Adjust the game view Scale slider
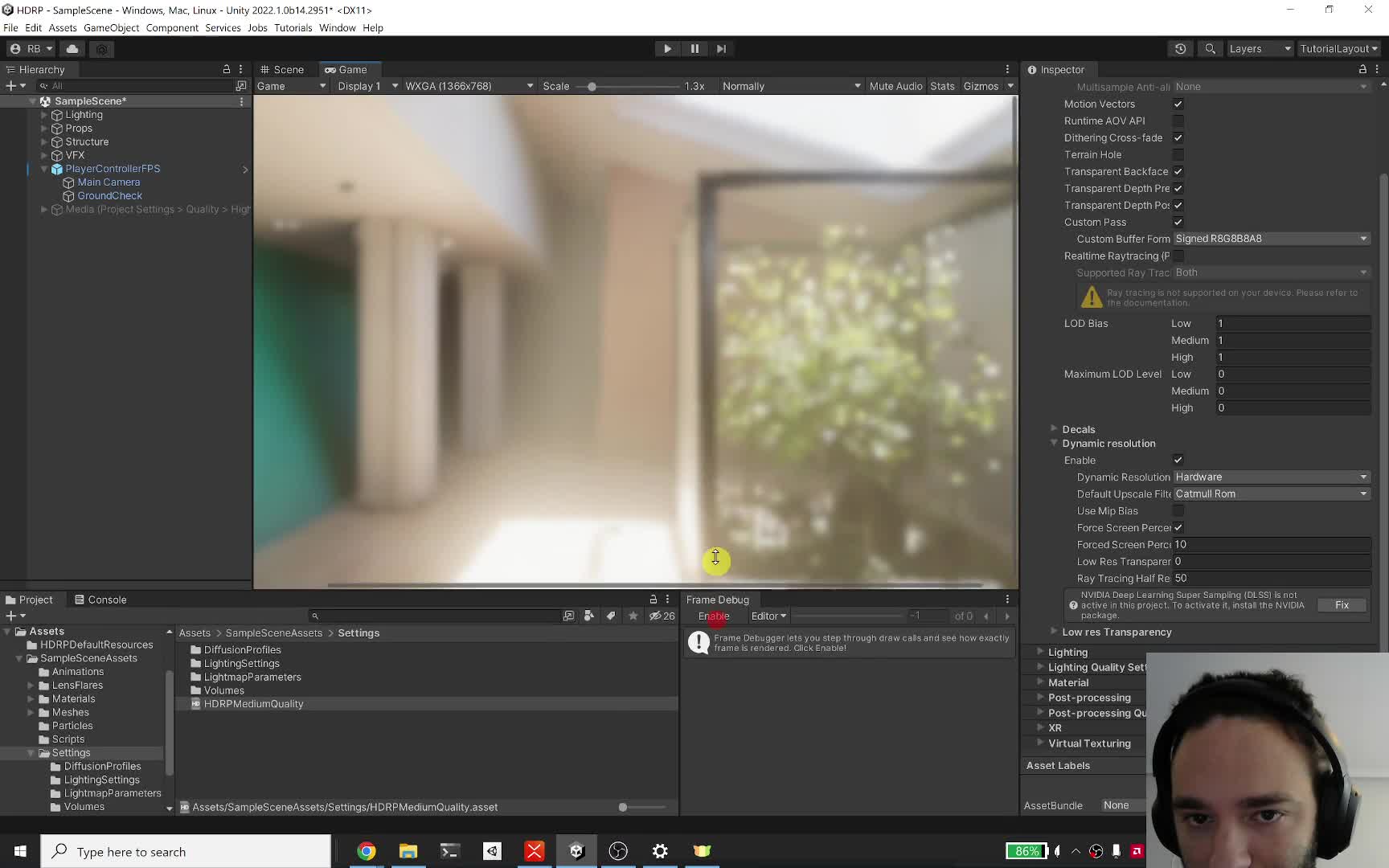 point(593,86)
